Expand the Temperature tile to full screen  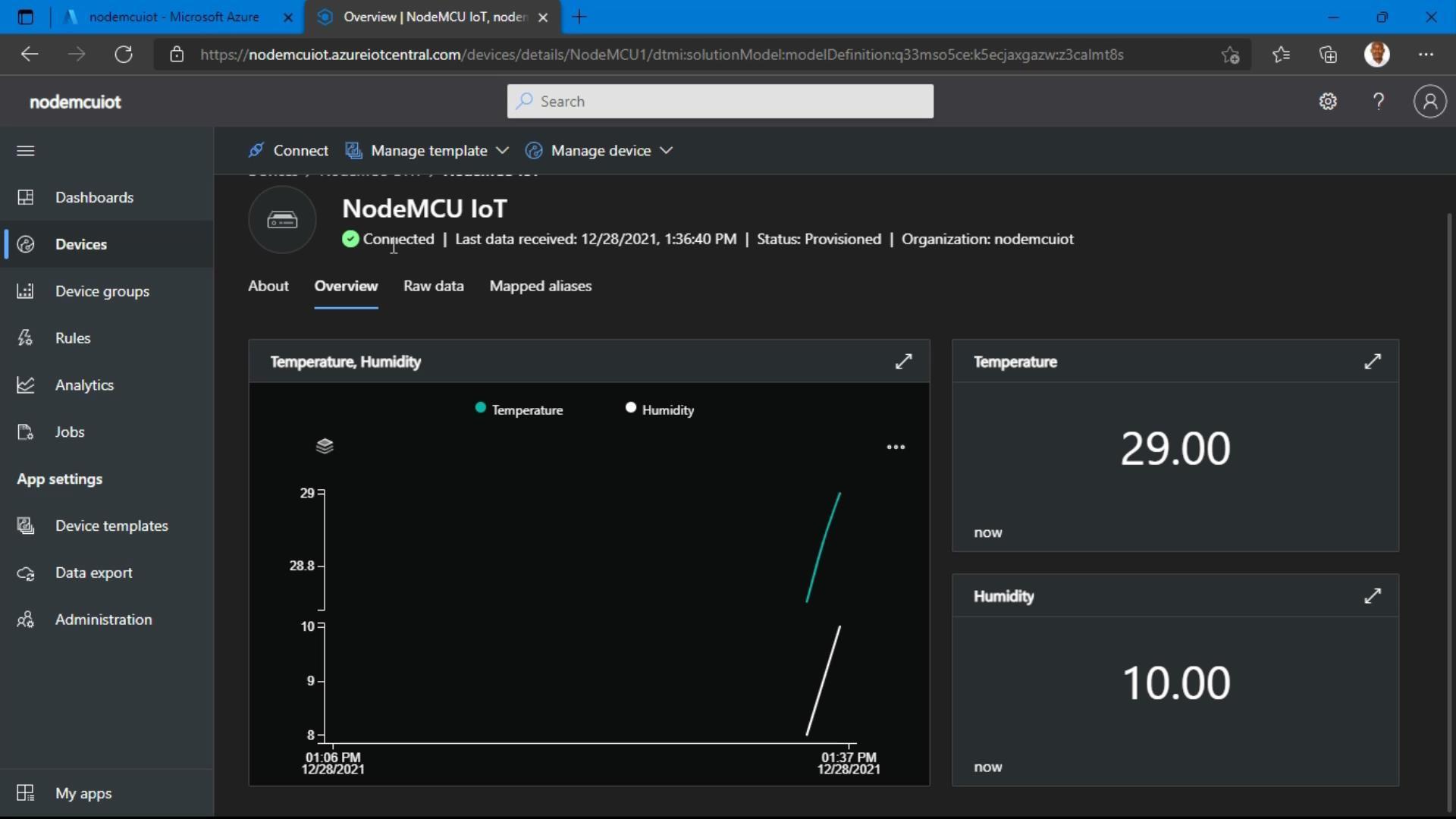1373,362
